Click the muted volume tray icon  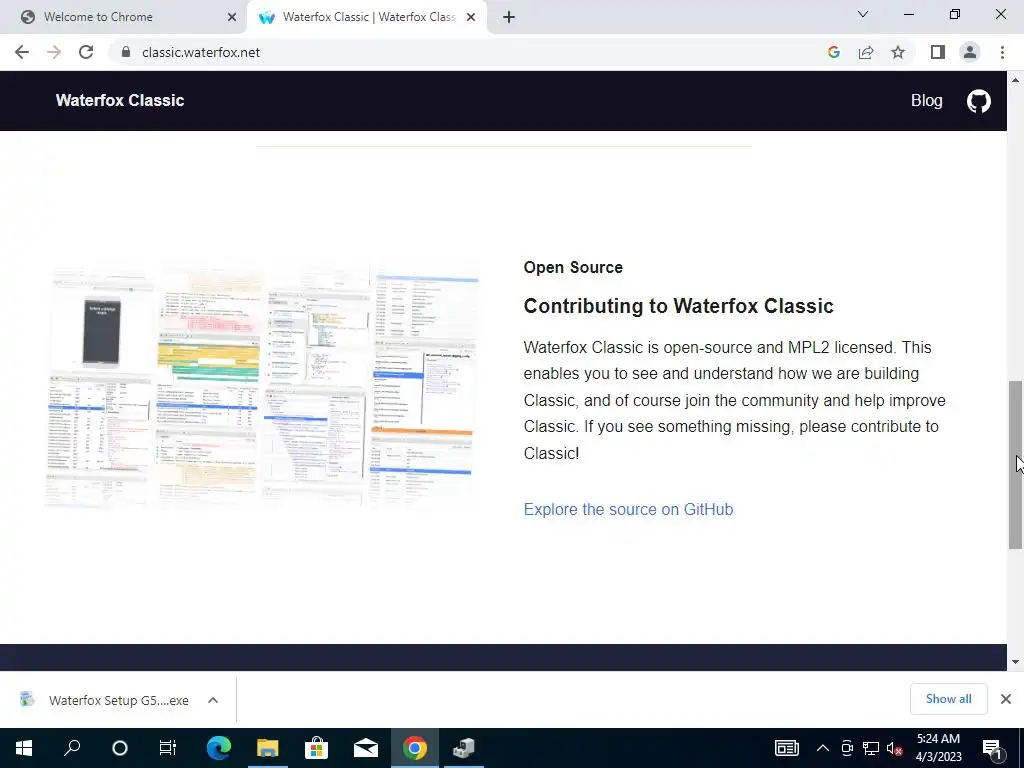coord(895,748)
